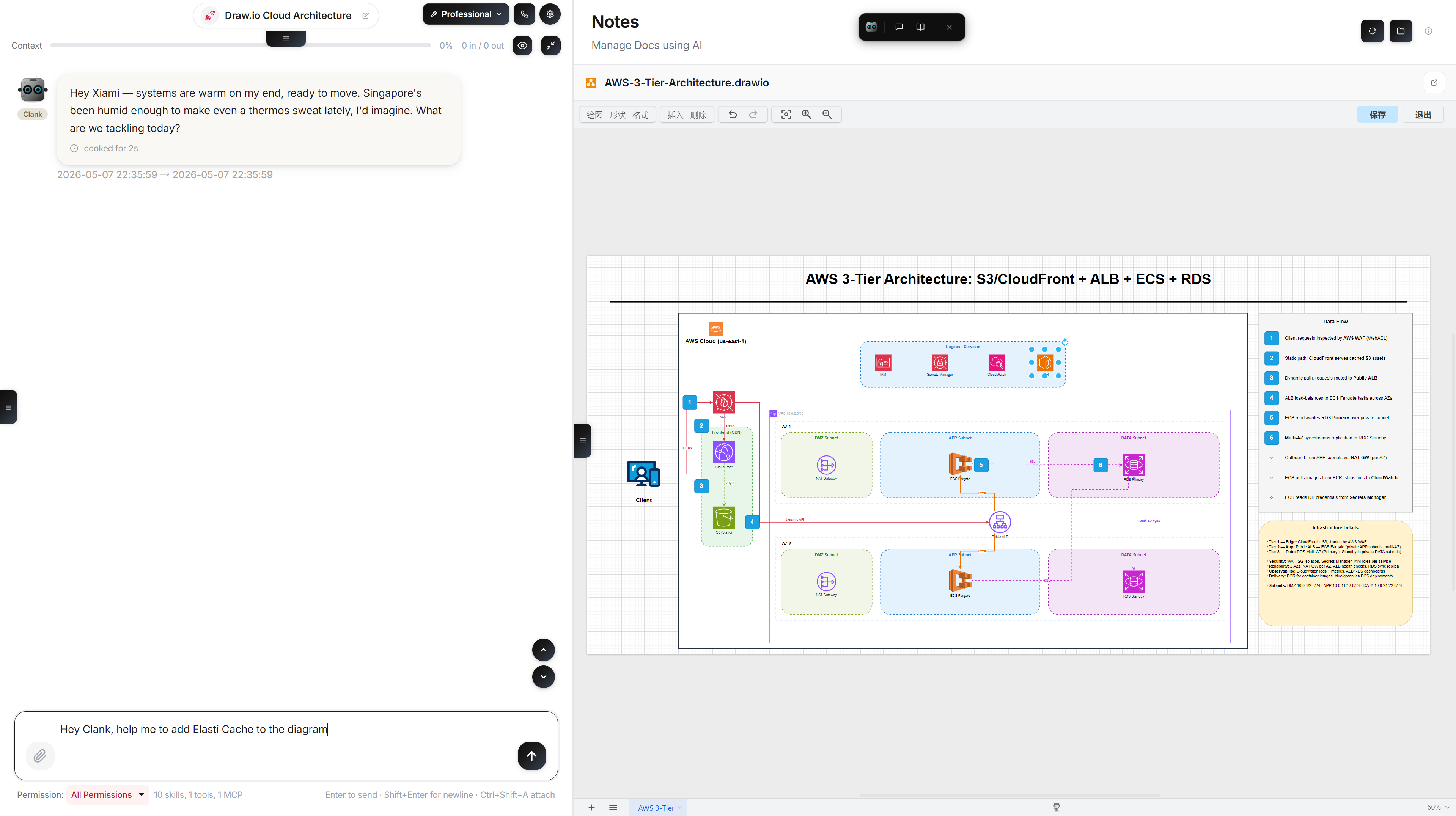Close the floating toolbar
1456x816 pixels.
pos(950,27)
